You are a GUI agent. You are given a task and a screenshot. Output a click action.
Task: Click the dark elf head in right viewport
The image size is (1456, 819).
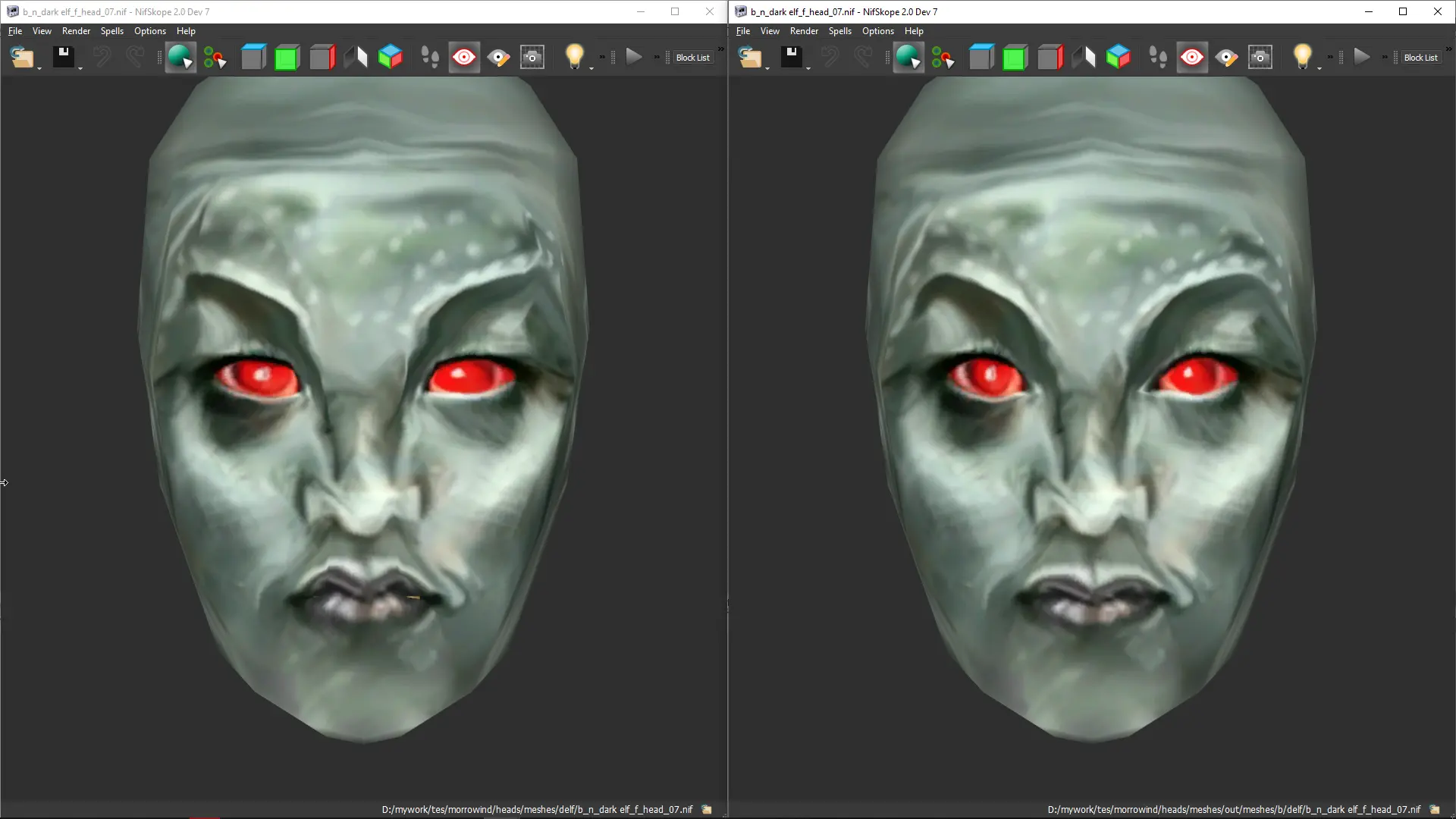[x=1092, y=409]
